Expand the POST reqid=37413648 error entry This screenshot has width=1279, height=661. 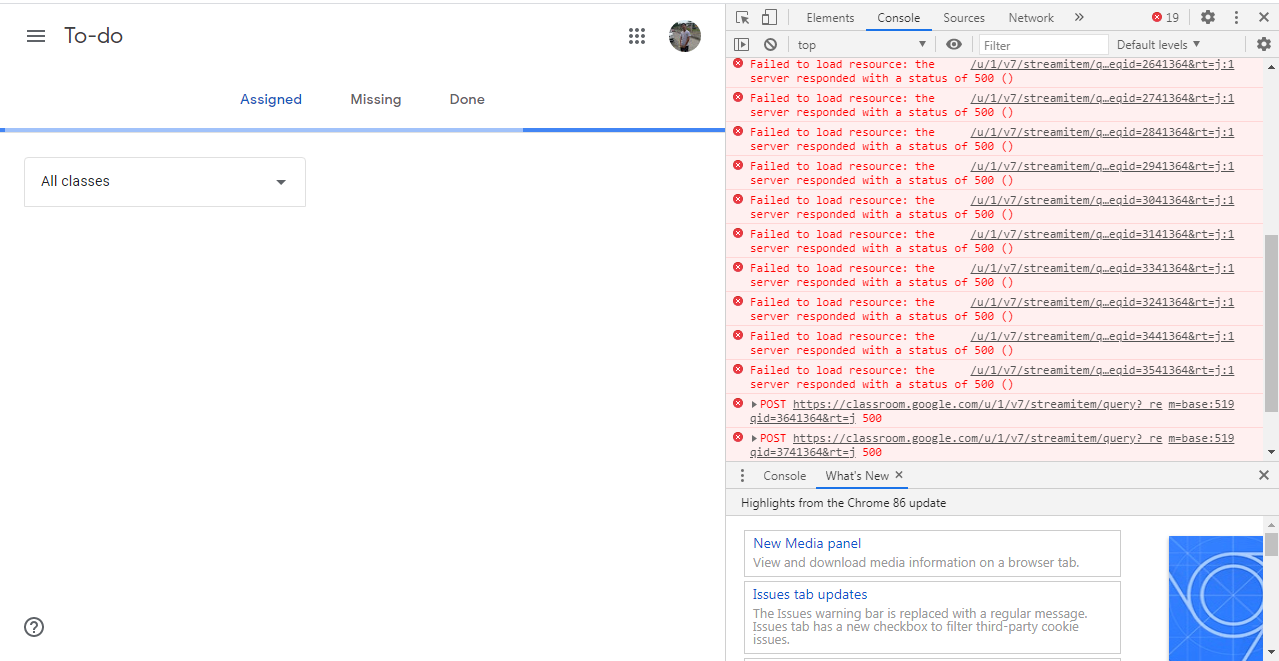(x=754, y=438)
